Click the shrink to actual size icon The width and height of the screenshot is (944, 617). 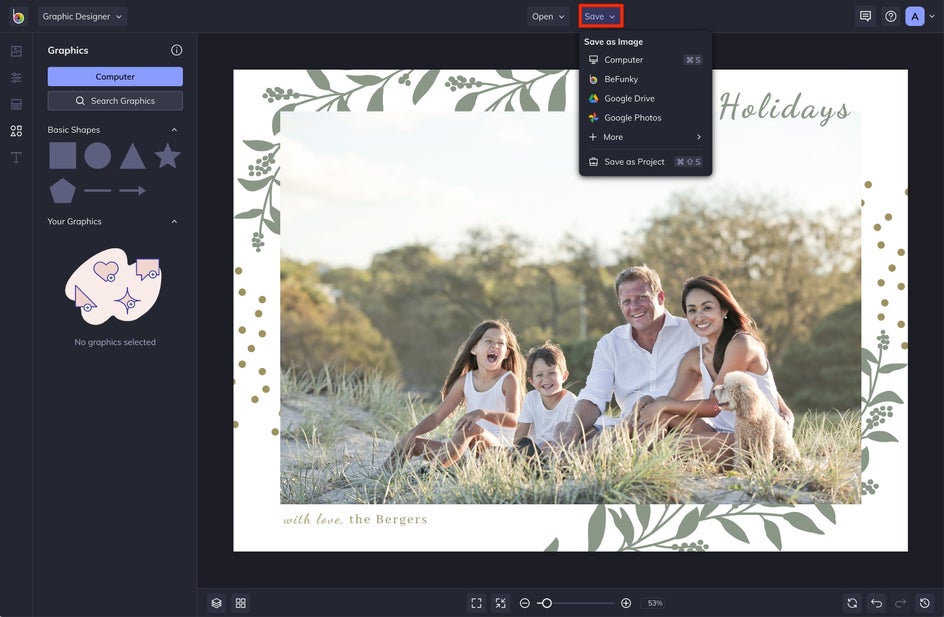point(500,603)
